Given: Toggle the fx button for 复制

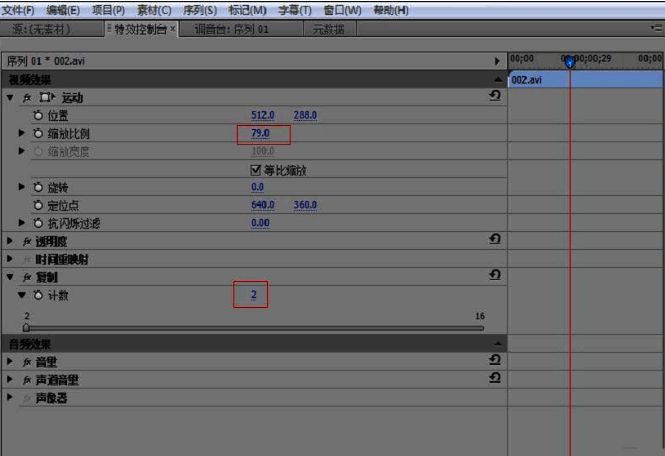Looking at the screenshot, I should (x=27, y=277).
